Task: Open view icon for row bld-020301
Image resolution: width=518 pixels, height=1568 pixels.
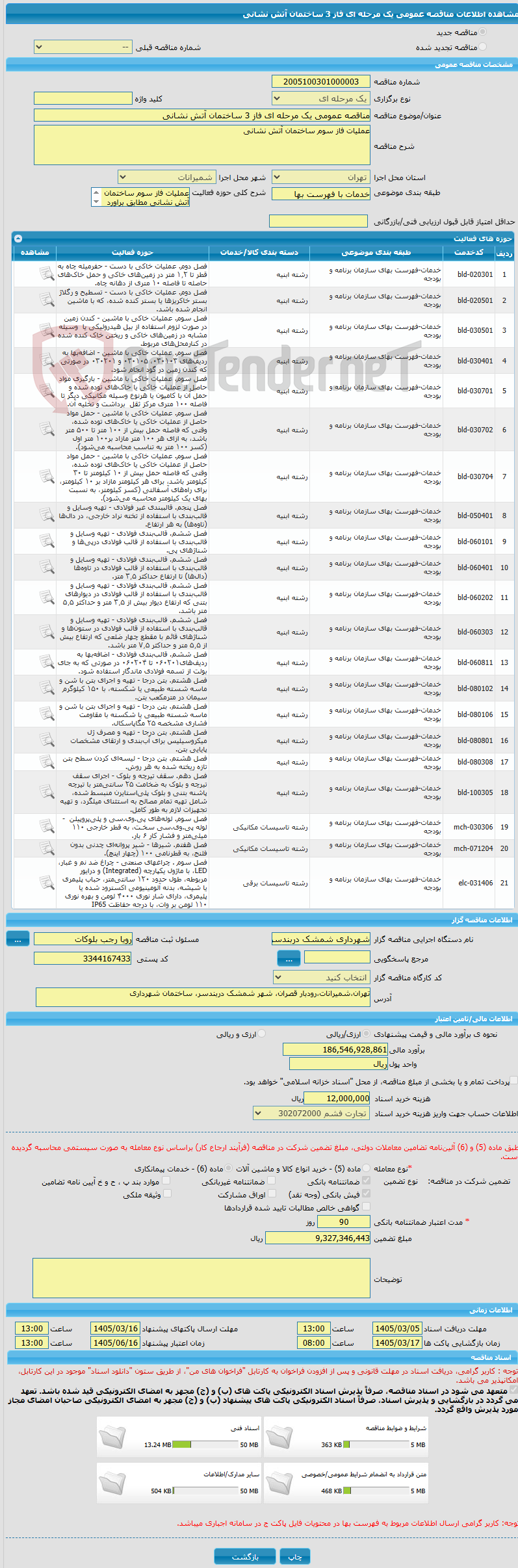Action: (47, 274)
